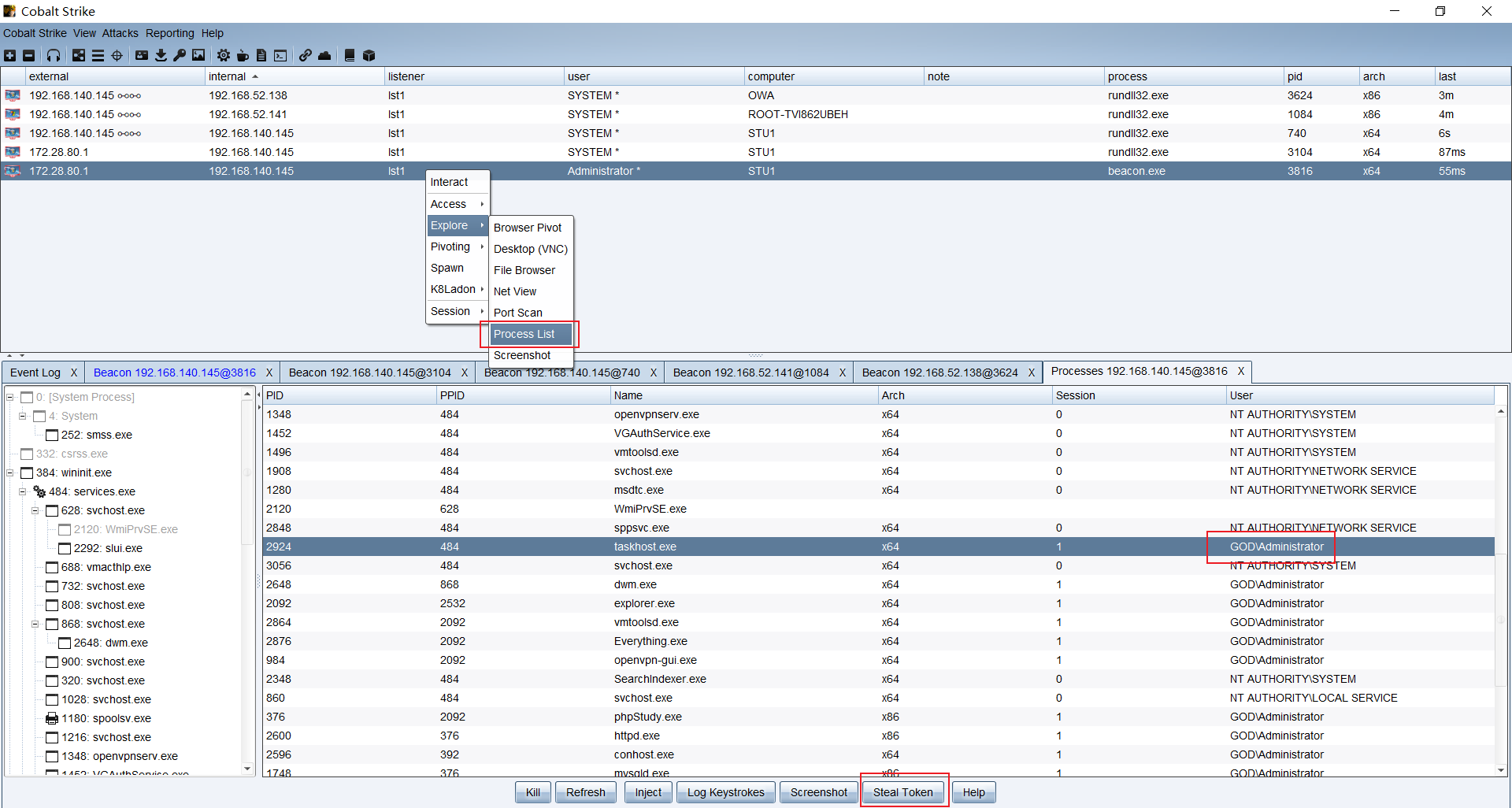The image size is (1512, 808).
Task: Click the Steal Token button
Action: click(x=902, y=792)
